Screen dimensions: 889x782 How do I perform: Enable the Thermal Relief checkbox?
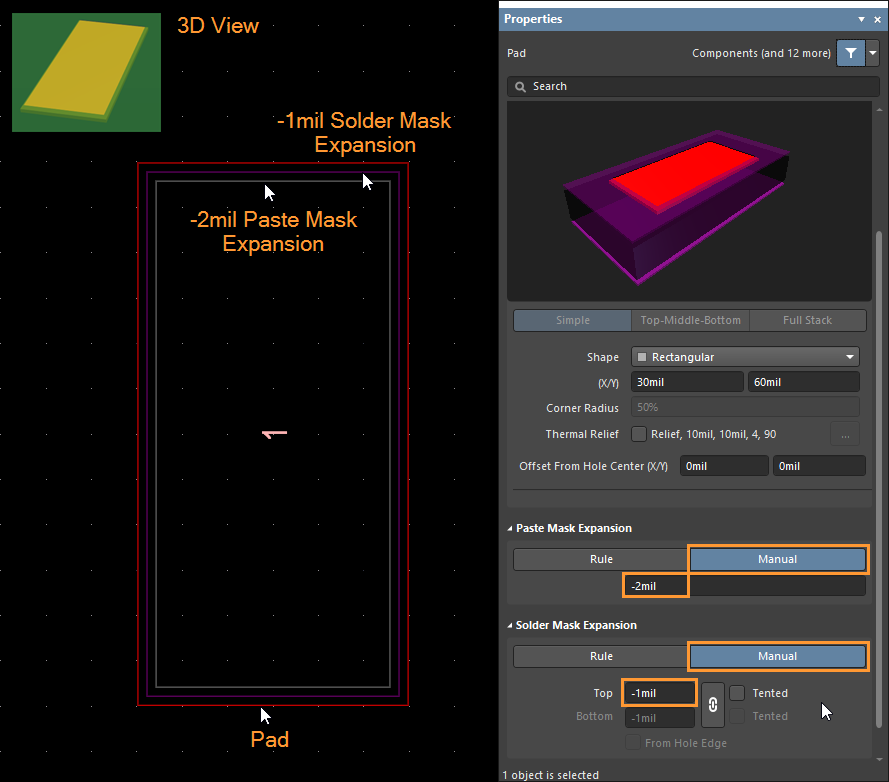pos(638,434)
